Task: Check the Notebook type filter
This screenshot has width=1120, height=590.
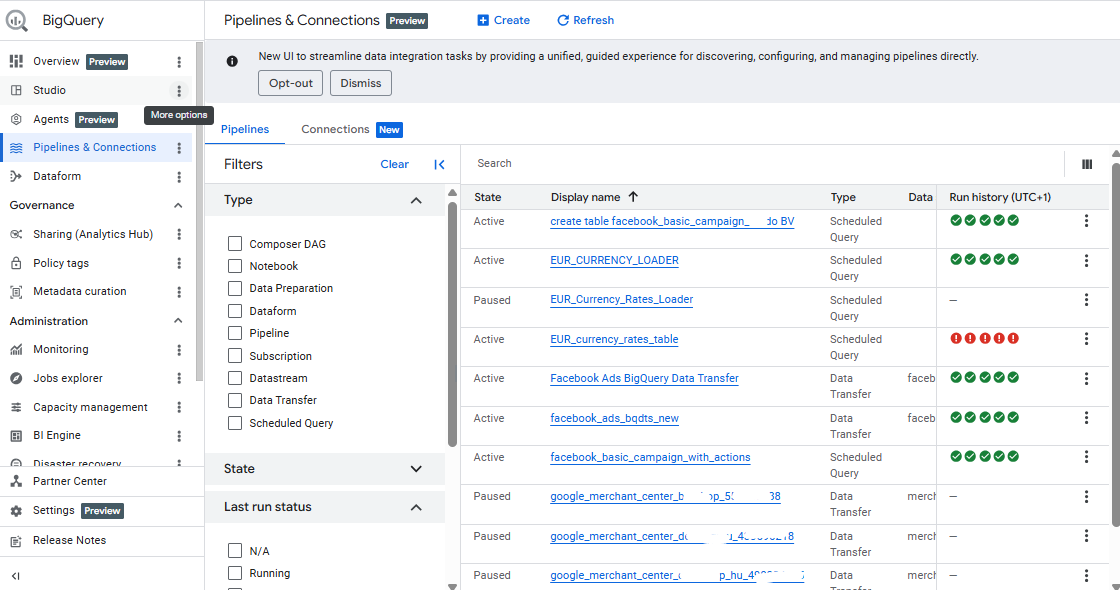Action: [x=235, y=266]
